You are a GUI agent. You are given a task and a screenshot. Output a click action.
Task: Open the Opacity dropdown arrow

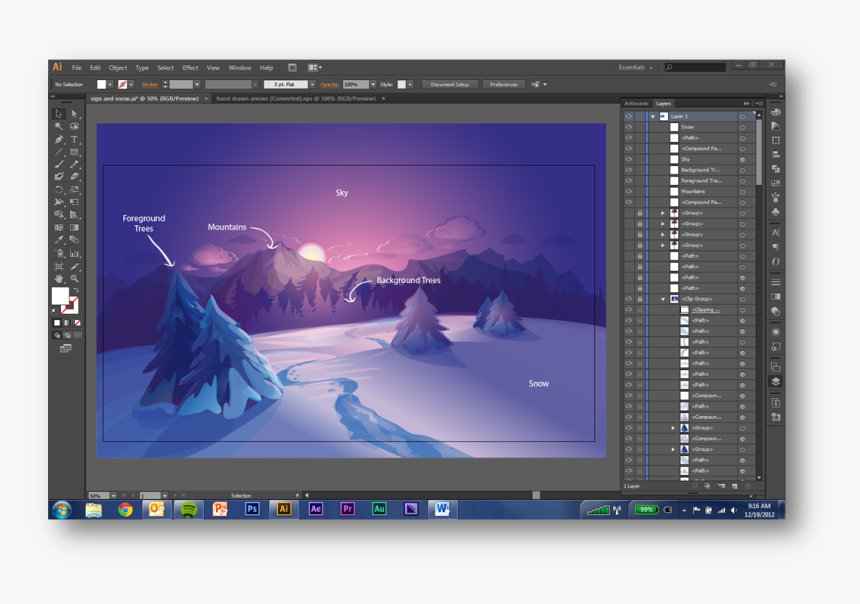(373, 85)
